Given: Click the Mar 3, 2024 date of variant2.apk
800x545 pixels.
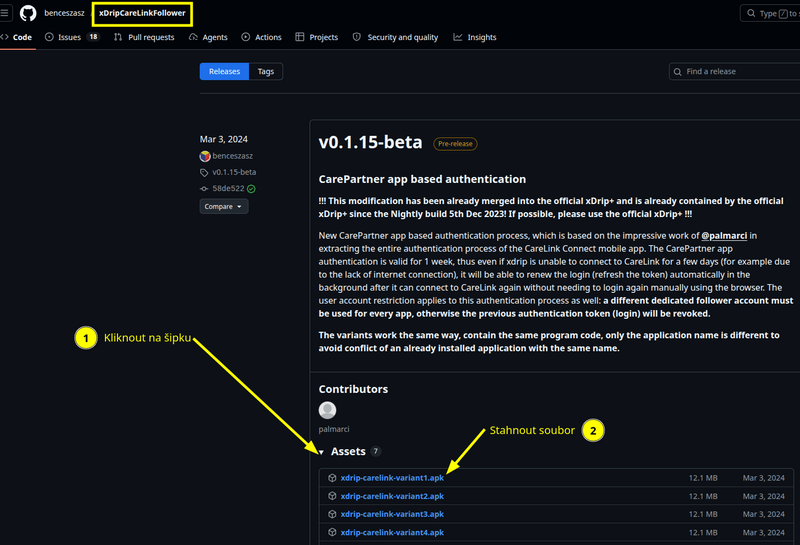Looking at the screenshot, I should click(764, 496).
